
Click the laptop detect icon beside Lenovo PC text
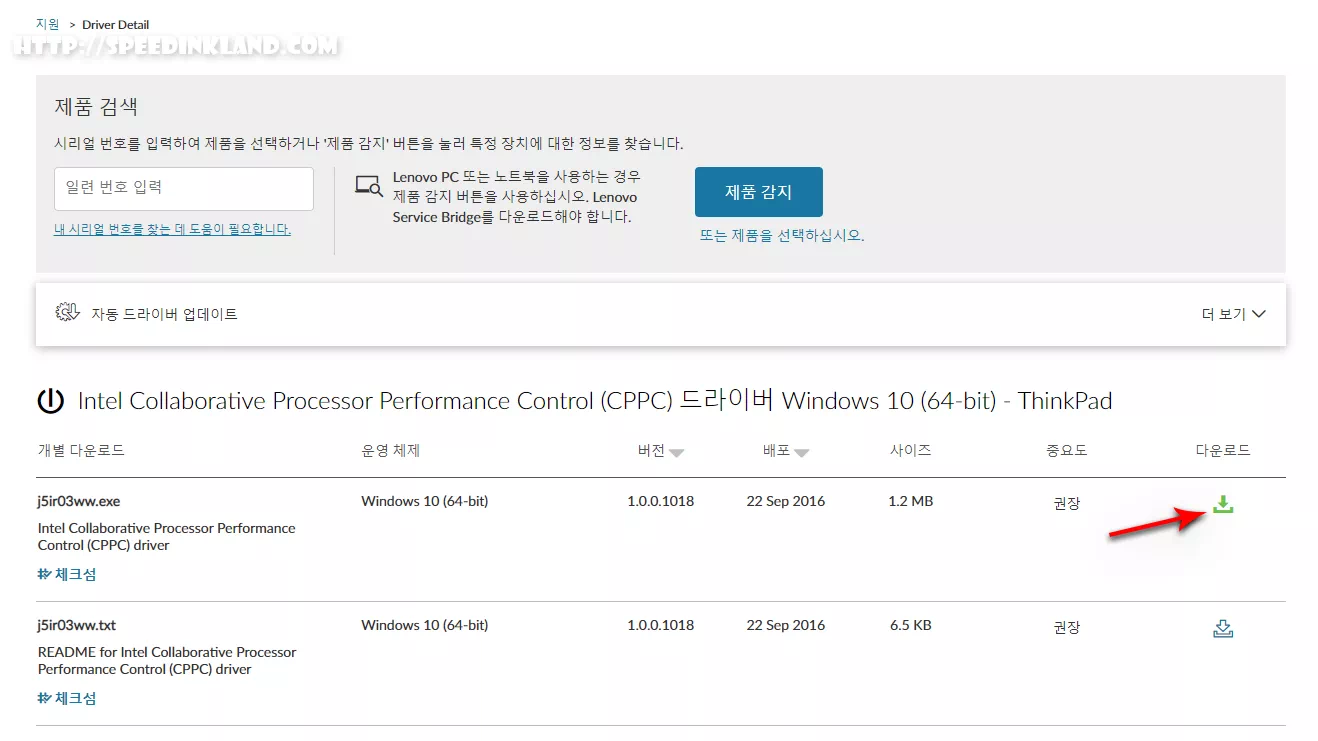369,186
